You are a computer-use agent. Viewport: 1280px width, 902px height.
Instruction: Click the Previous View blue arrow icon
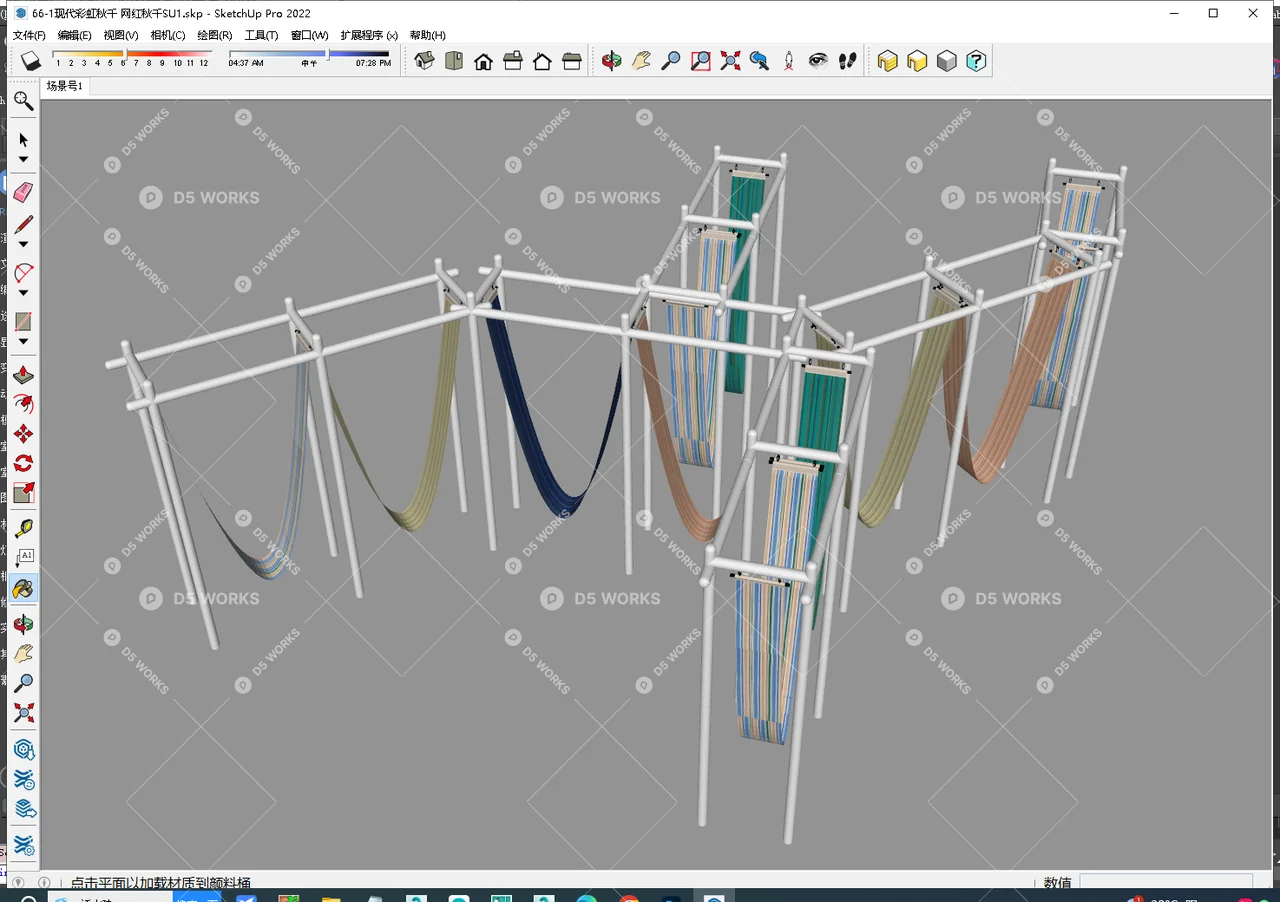[x=759, y=61]
